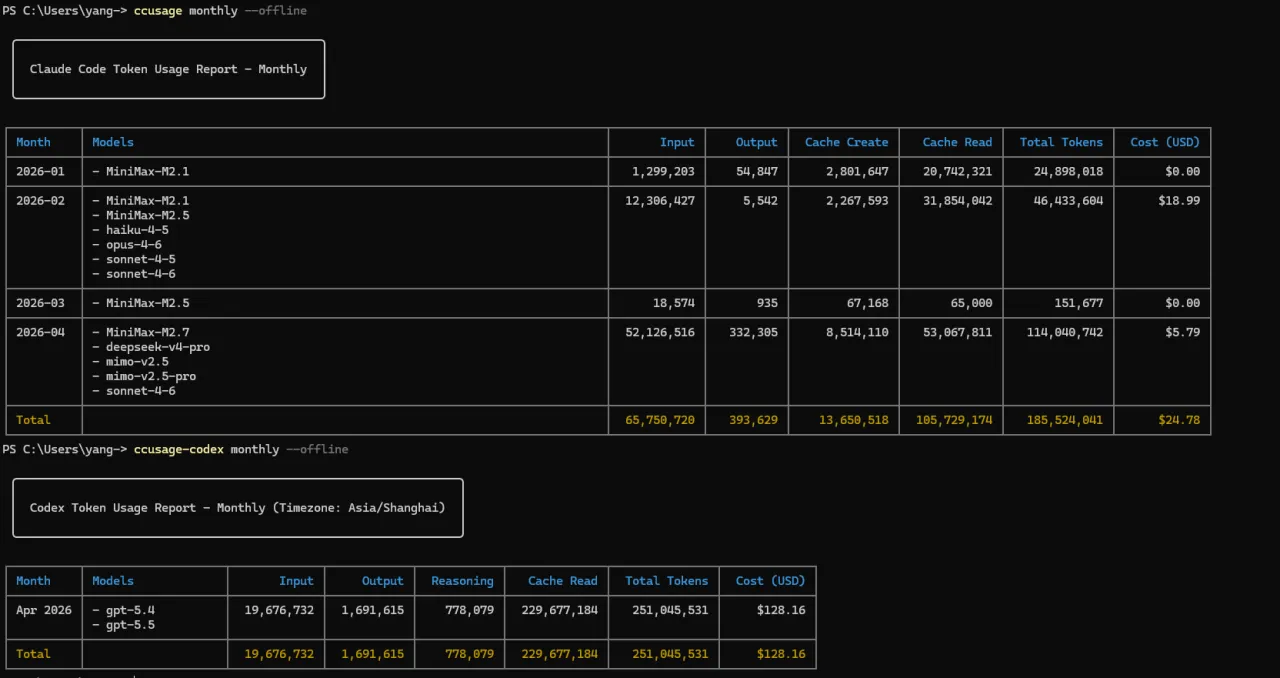Select the Codex Token Usage Report title
The width and height of the screenshot is (1280, 678).
(x=237, y=507)
